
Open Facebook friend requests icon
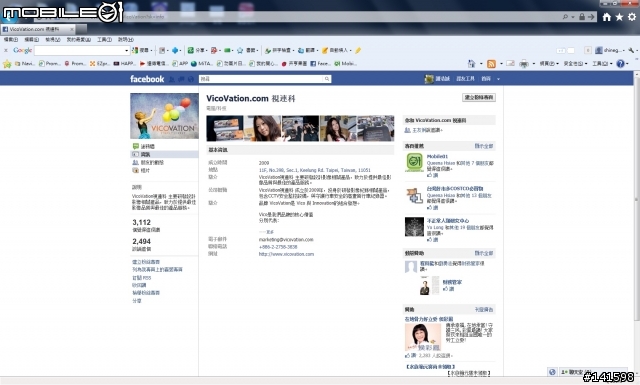[172, 79]
